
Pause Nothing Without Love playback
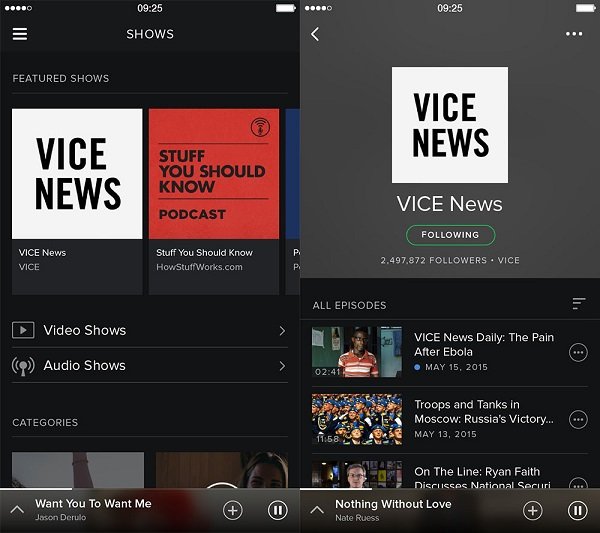pyautogui.click(x=578, y=510)
